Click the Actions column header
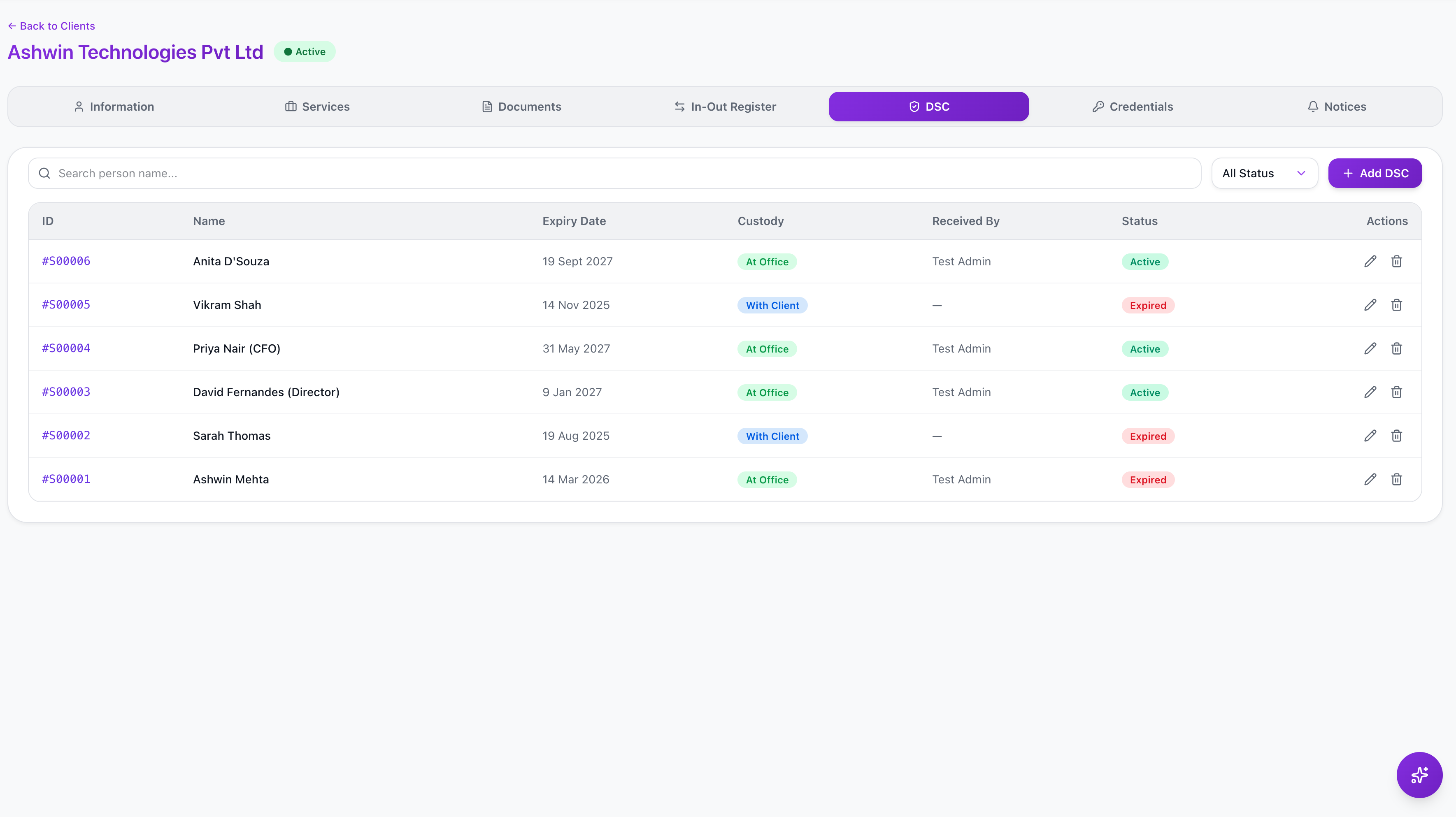Image resolution: width=1456 pixels, height=817 pixels. 1386,221
